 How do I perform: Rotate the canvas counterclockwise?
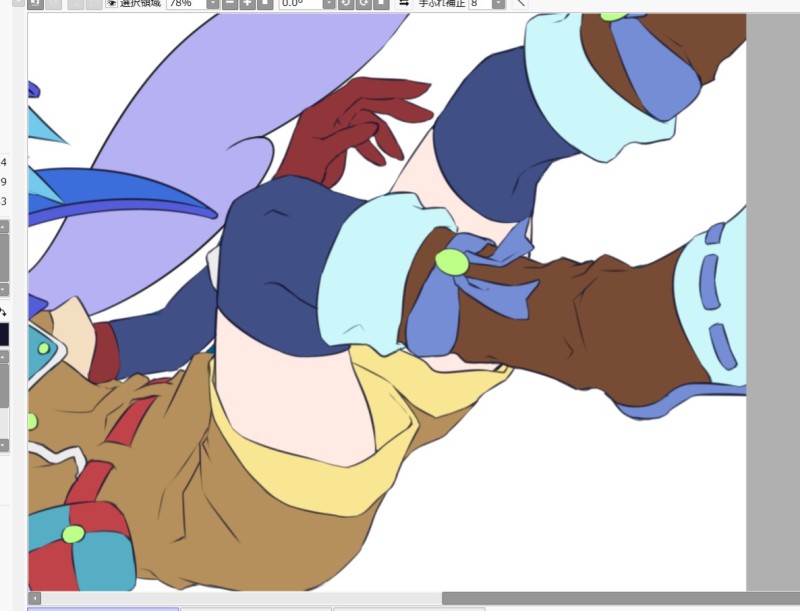(346, 4)
